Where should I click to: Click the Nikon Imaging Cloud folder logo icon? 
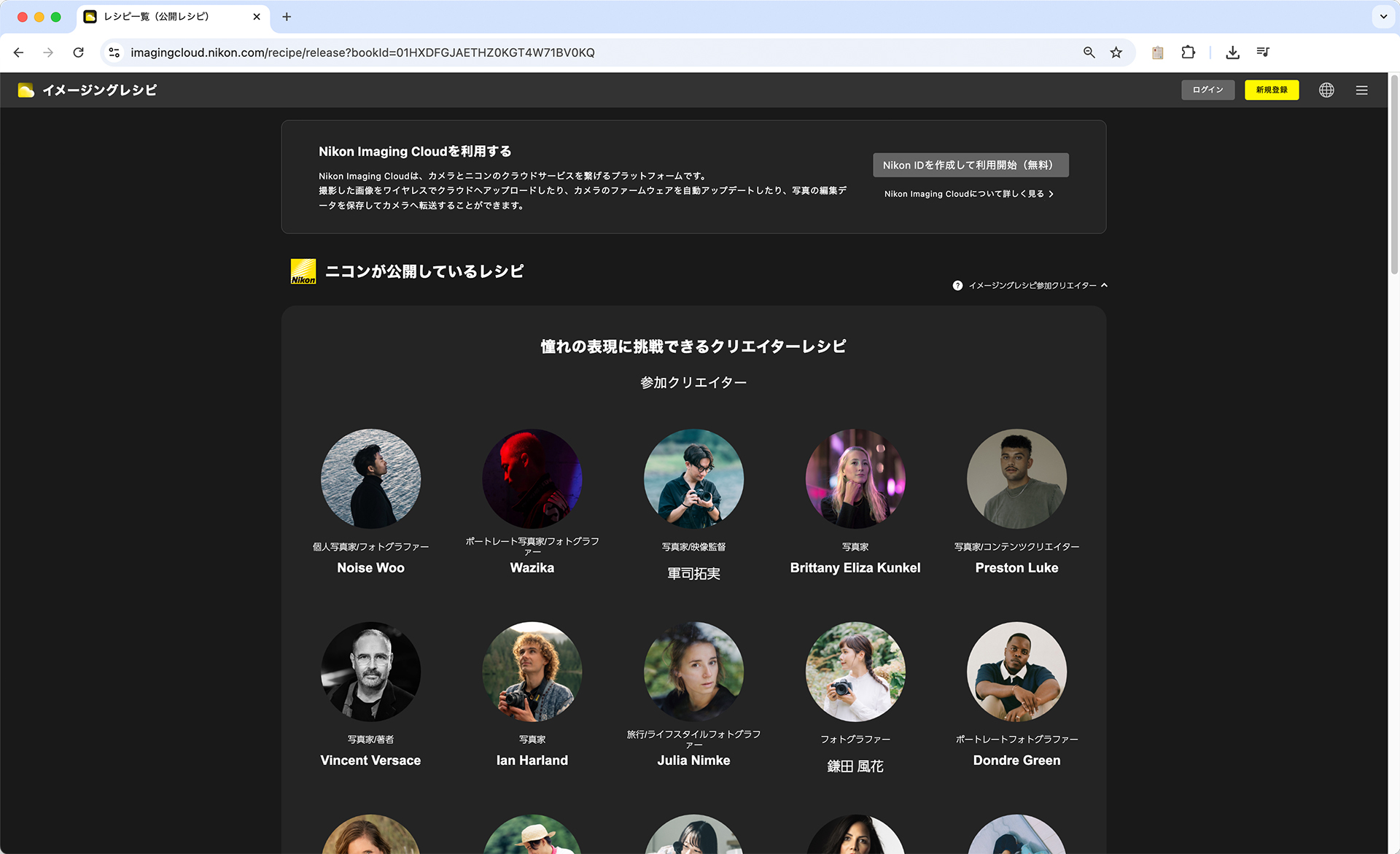tap(26, 90)
